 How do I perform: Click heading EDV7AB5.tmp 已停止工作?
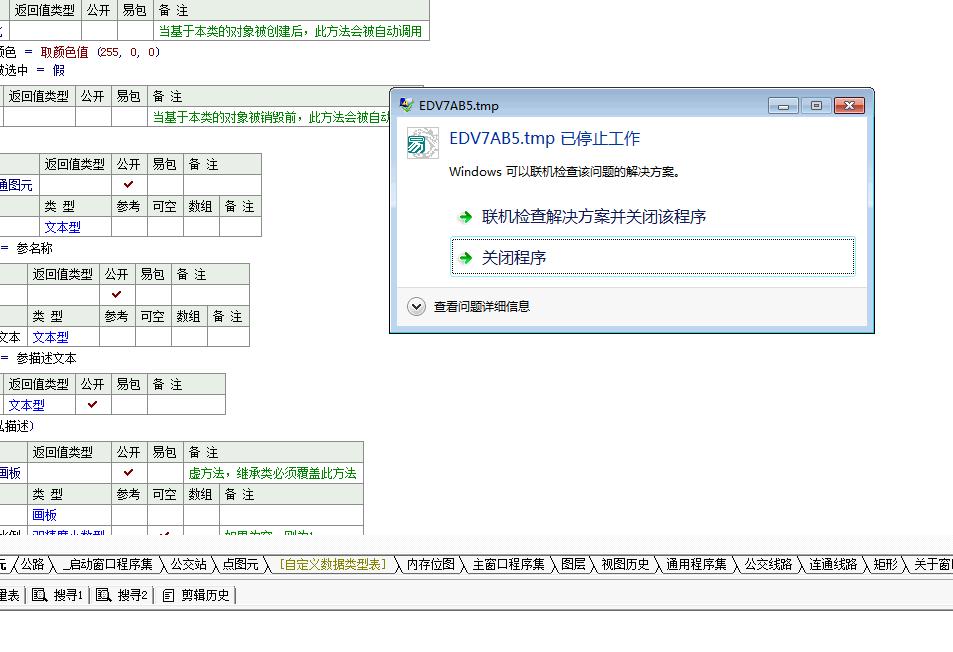coord(545,139)
